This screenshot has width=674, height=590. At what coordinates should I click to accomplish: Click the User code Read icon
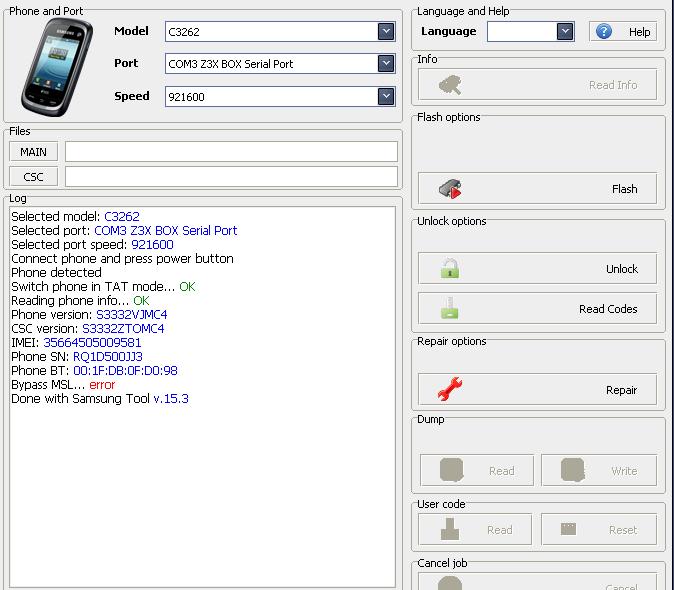[450, 529]
